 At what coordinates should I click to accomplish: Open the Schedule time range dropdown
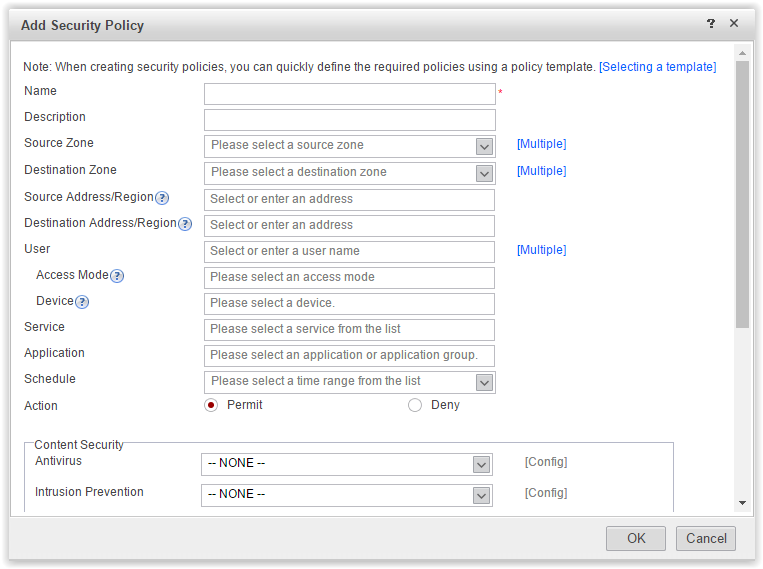point(484,382)
